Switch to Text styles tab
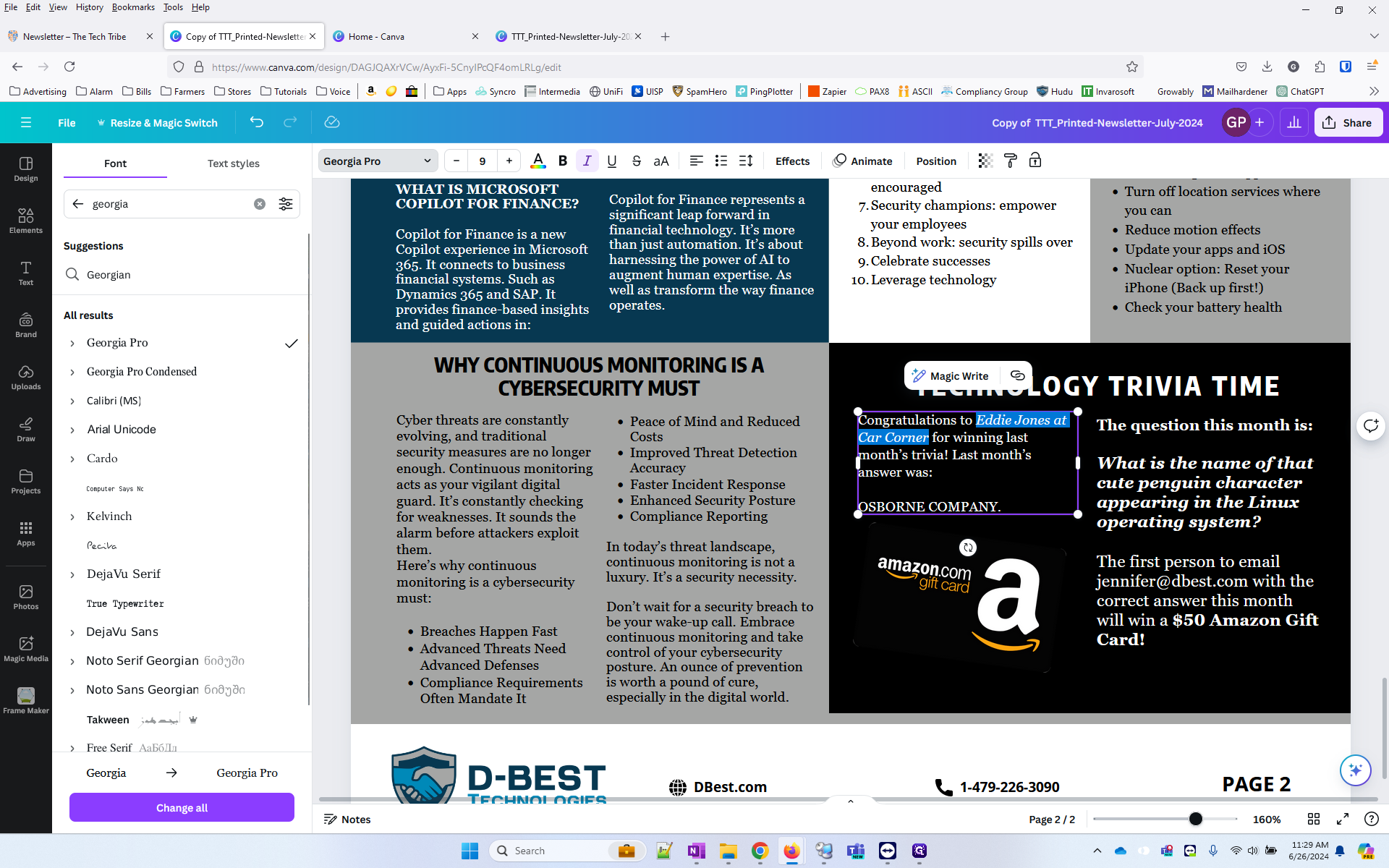Image resolution: width=1389 pixels, height=868 pixels. [x=233, y=163]
